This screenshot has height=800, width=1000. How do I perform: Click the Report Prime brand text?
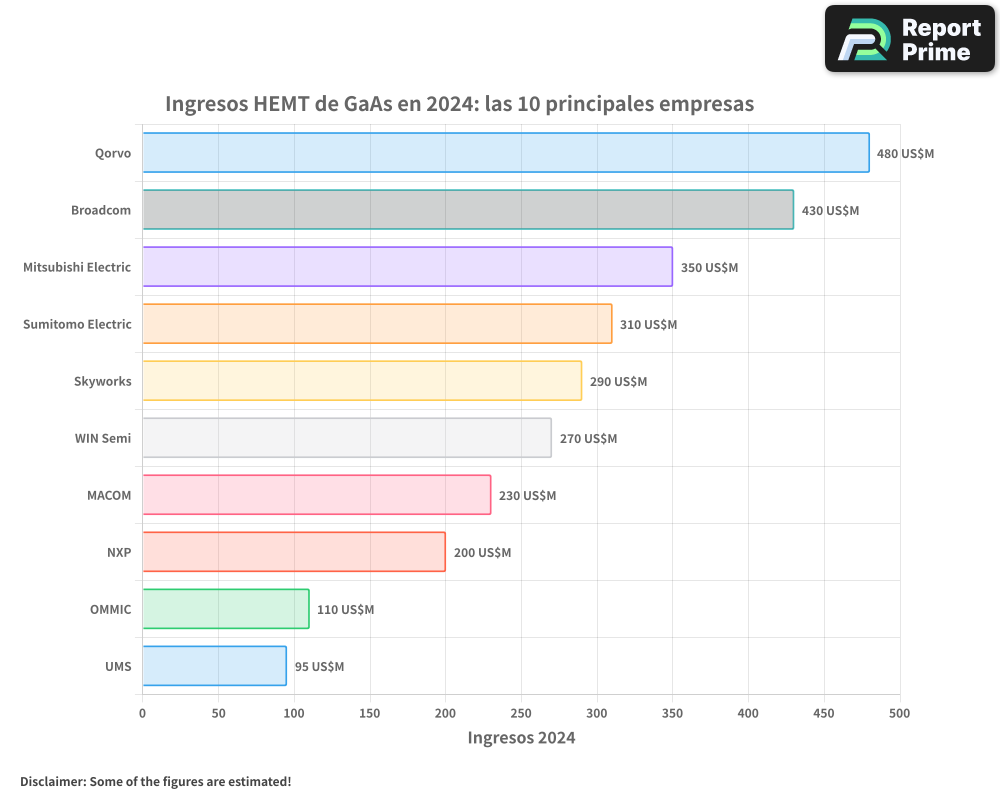[x=941, y=40]
